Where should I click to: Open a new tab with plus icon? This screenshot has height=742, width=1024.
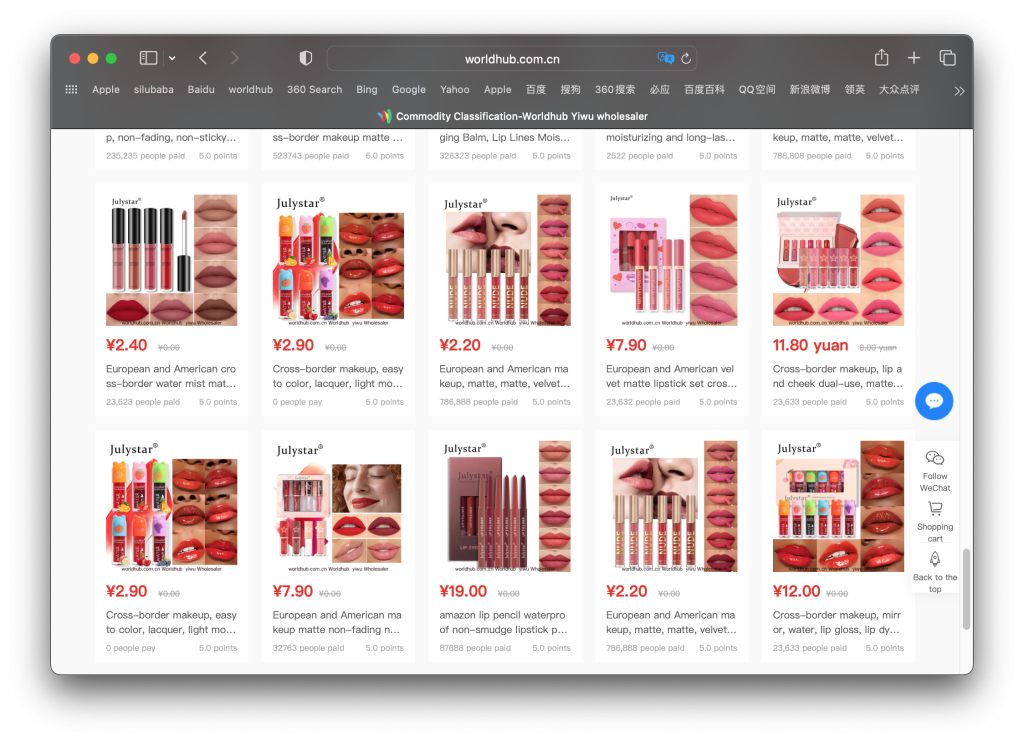(x=913, y=58)
